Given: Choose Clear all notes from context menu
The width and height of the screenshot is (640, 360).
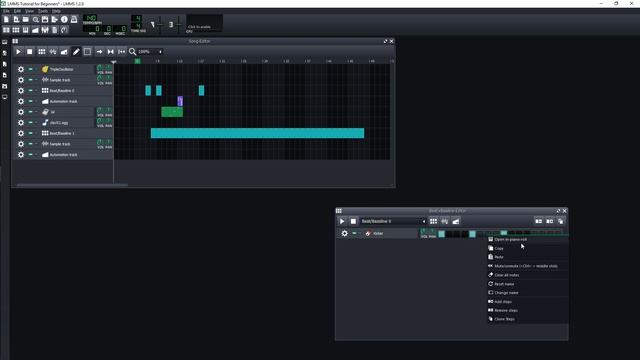Looking at the screenshot, I should click(x=528, y=275).
